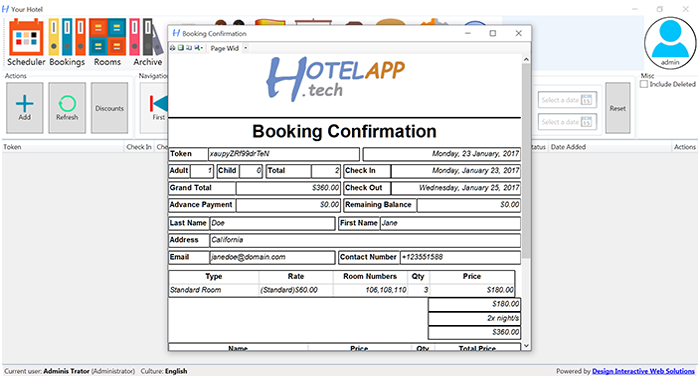The height and width of the screenshot is (378, 700).
Task: Open the second Select a date picker
Action: pyautogui.click(x=567, y=122)
